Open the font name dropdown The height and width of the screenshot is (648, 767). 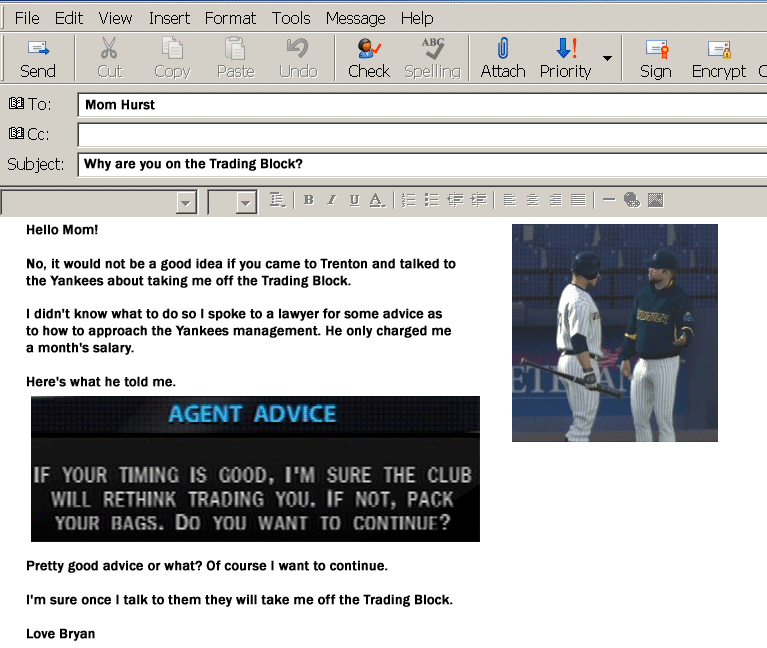pyautogui.click(x=185, y=202)
